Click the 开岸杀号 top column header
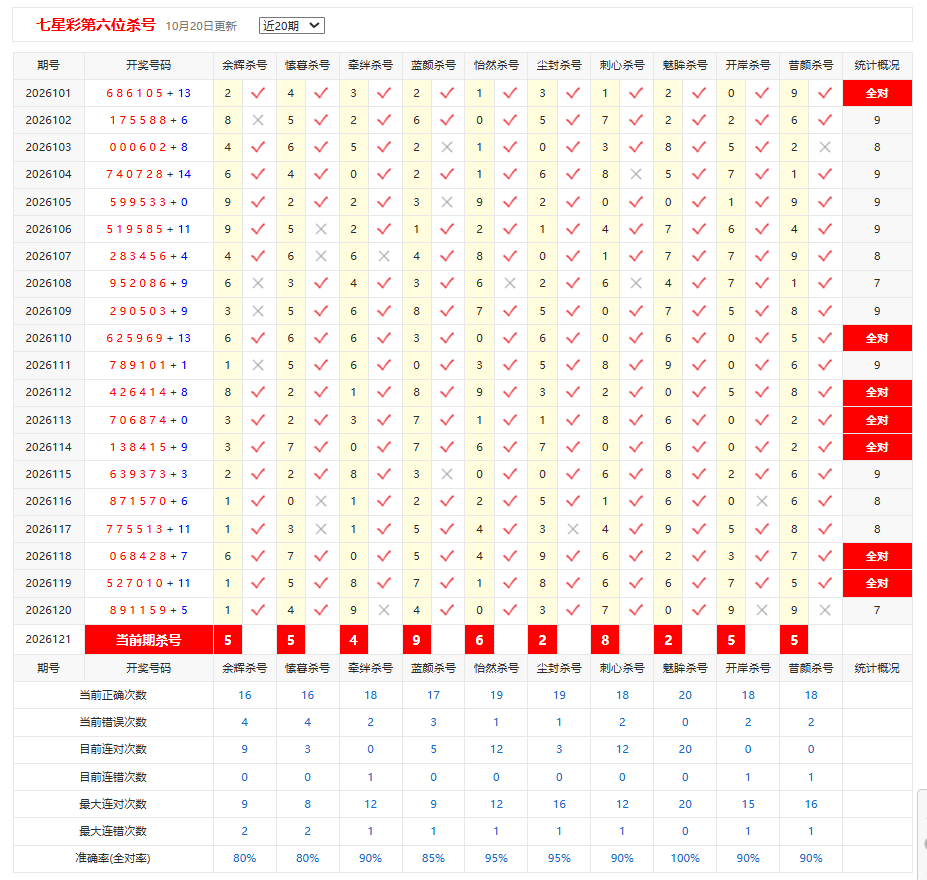Screen dimensions: 927x880 pos(748,65)
